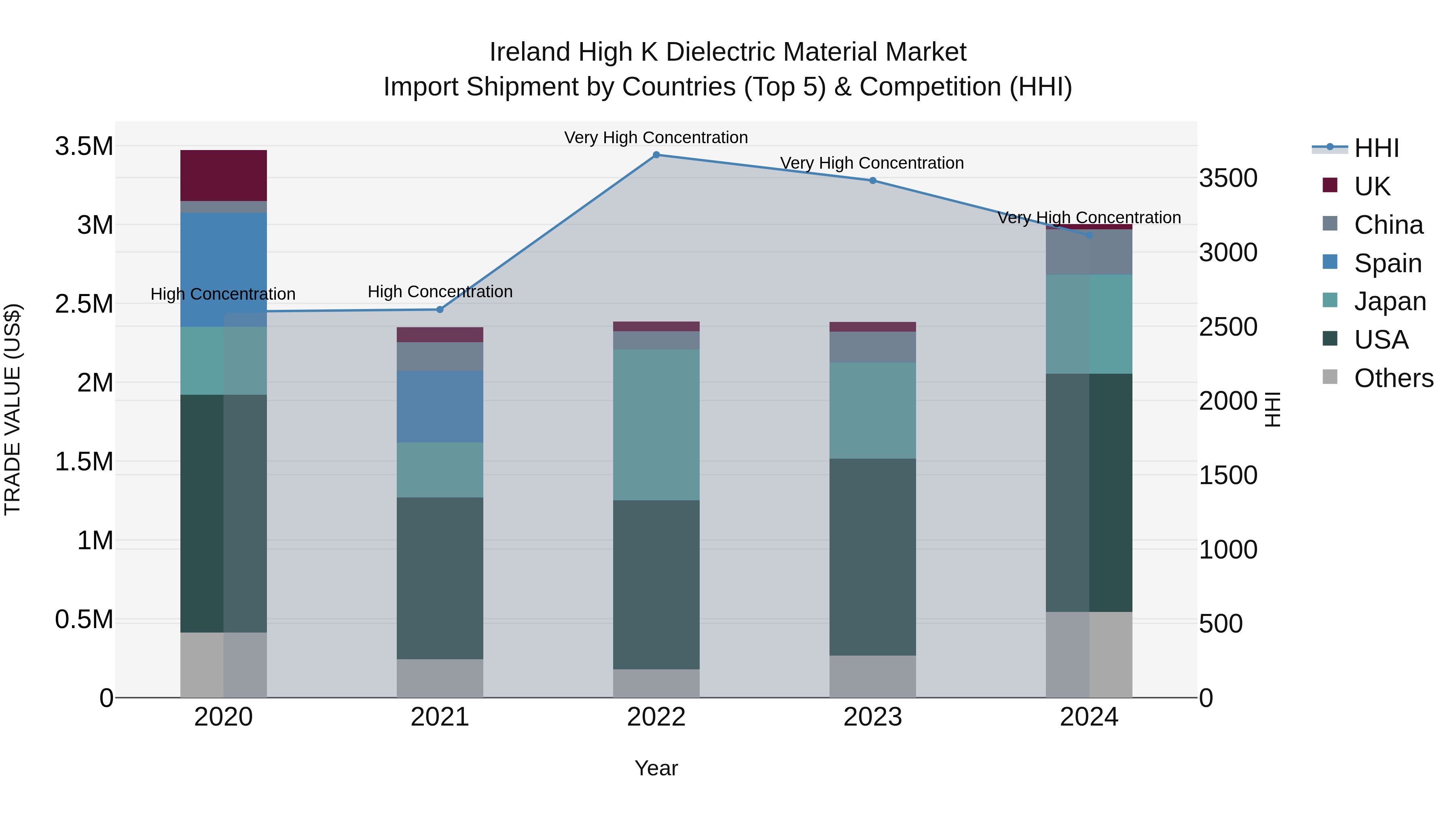Click the 2021 Japan bar segment
The width and height of the screenshot is (1456, 819).
coord(440,470)
